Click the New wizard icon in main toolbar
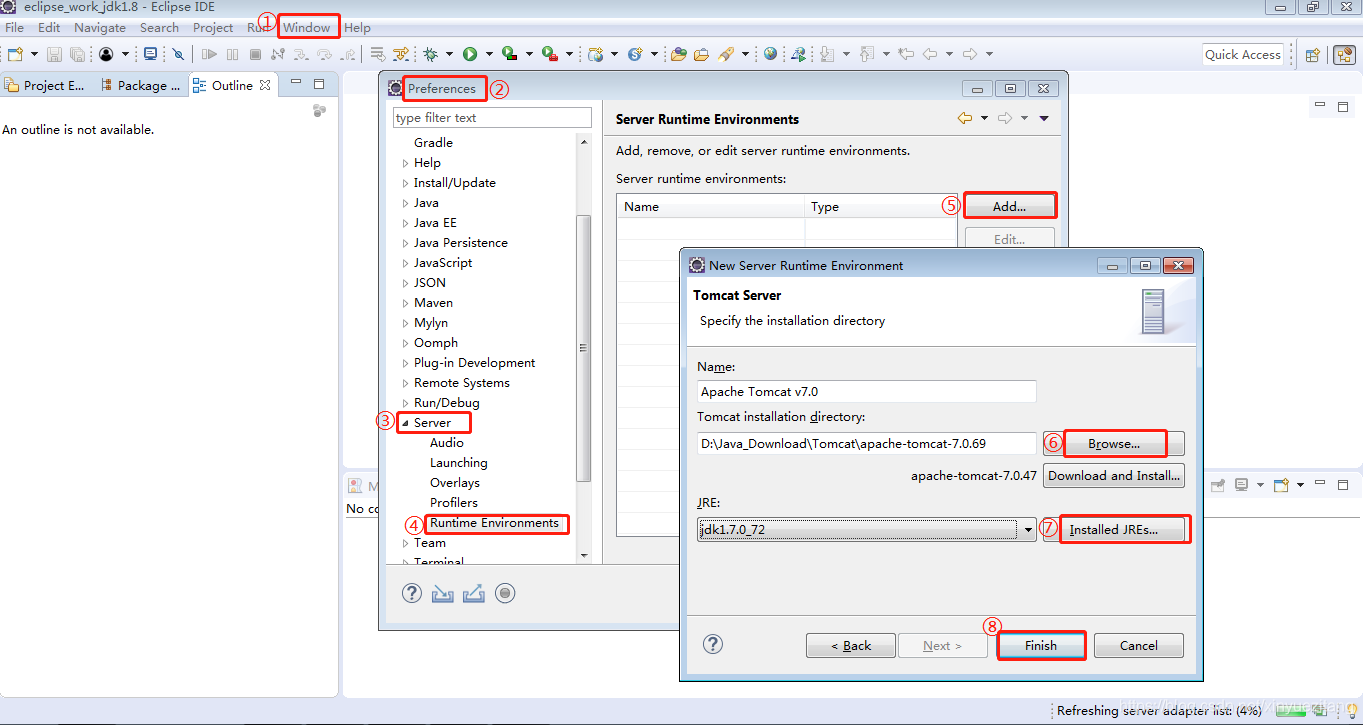Screen dimensions: 1363x725 [x=15, y=54]
